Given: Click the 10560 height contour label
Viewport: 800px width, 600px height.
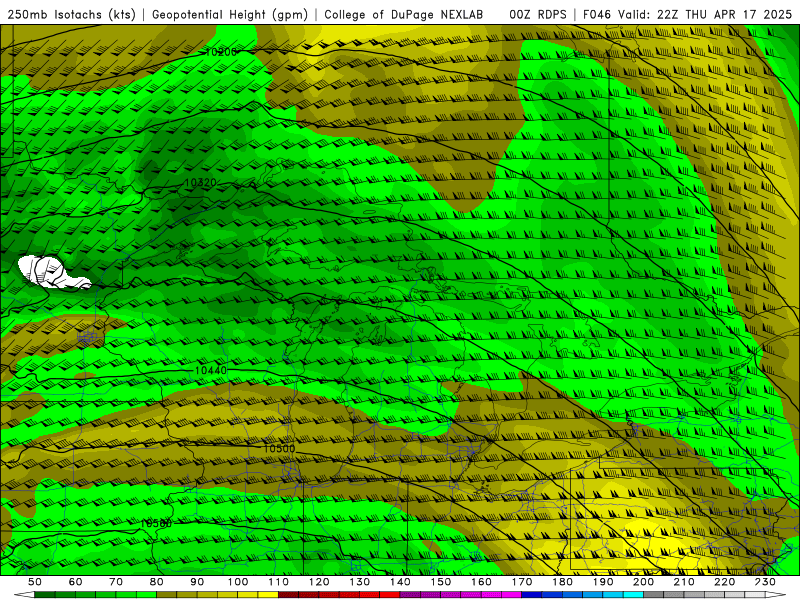Looking at the screenshot, I should (x=156, y=523).
